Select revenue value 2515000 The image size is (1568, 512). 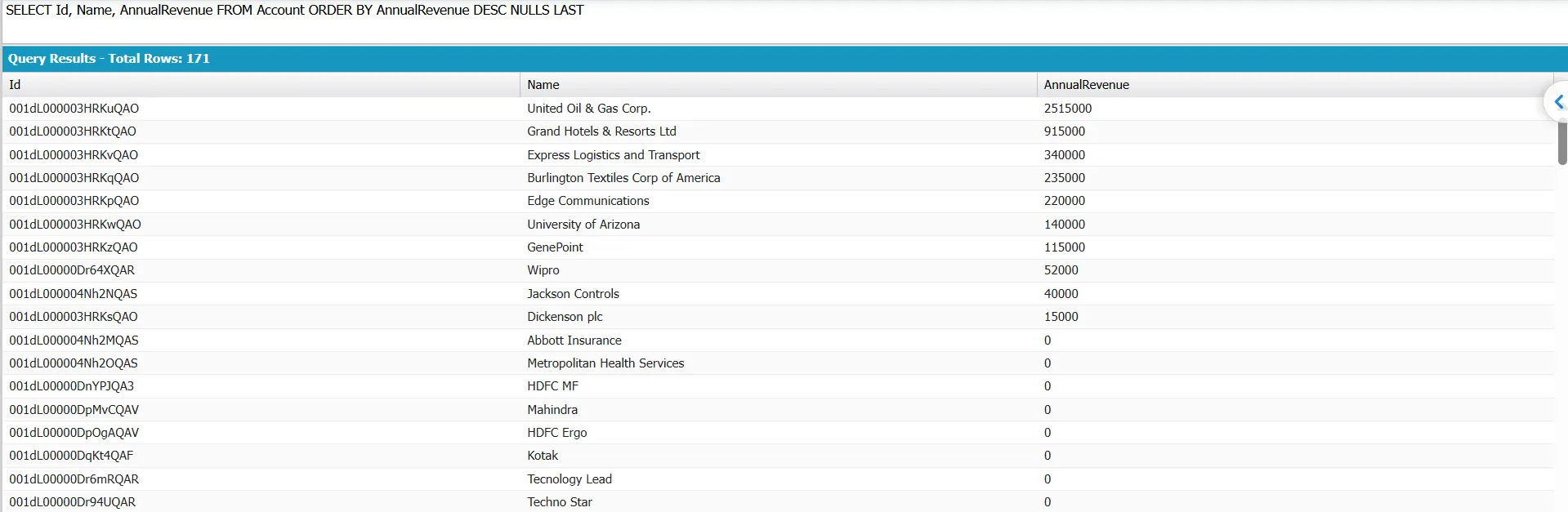[x=1068, y=109]
